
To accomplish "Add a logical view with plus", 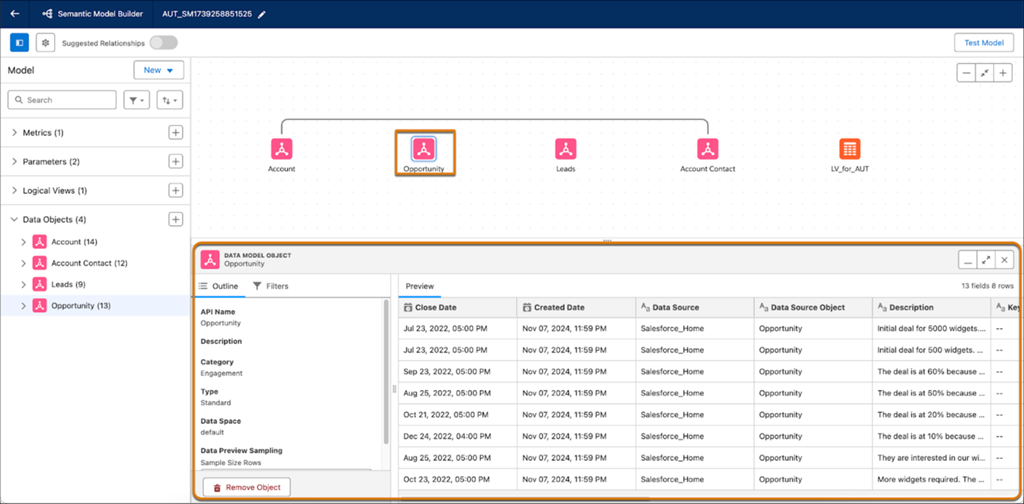I will (x=175, y=191).
